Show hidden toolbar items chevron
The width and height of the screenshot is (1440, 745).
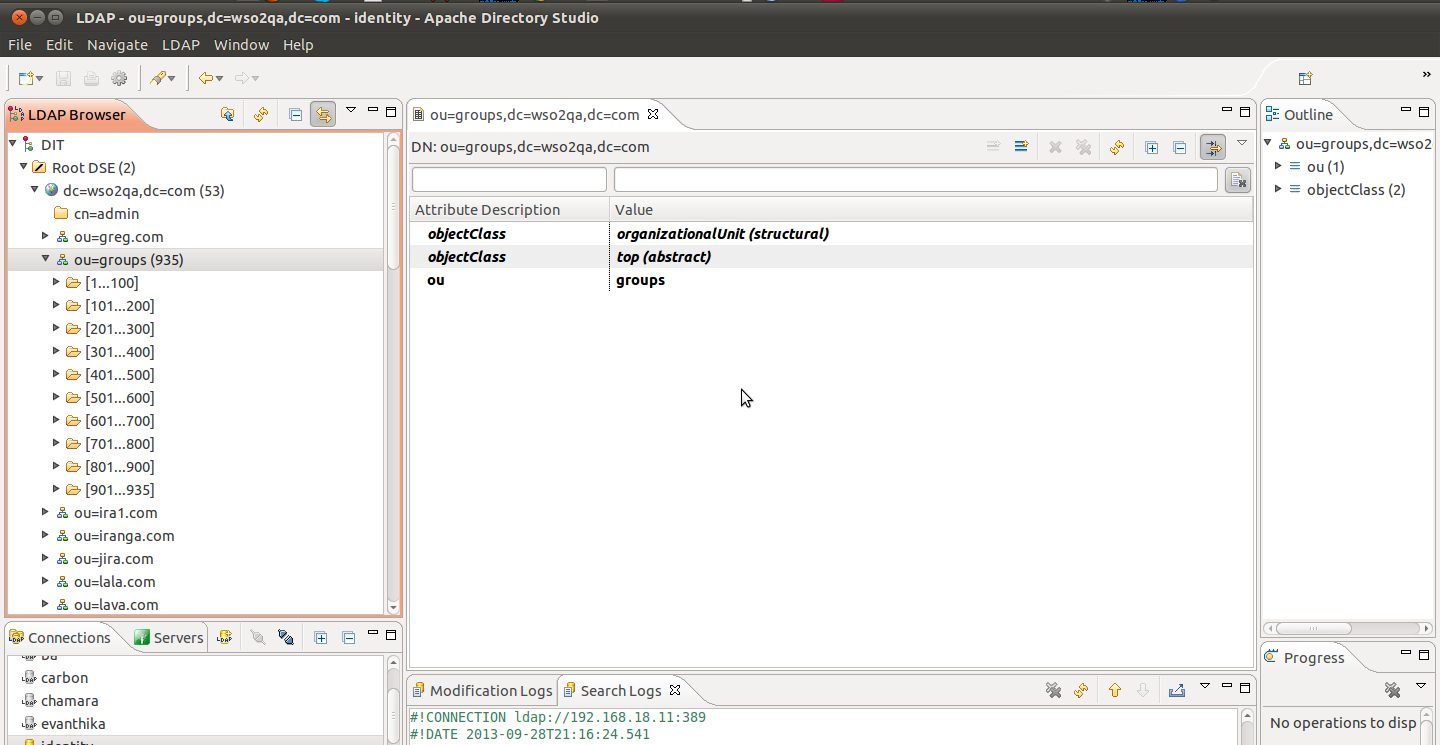(1427, 75)
